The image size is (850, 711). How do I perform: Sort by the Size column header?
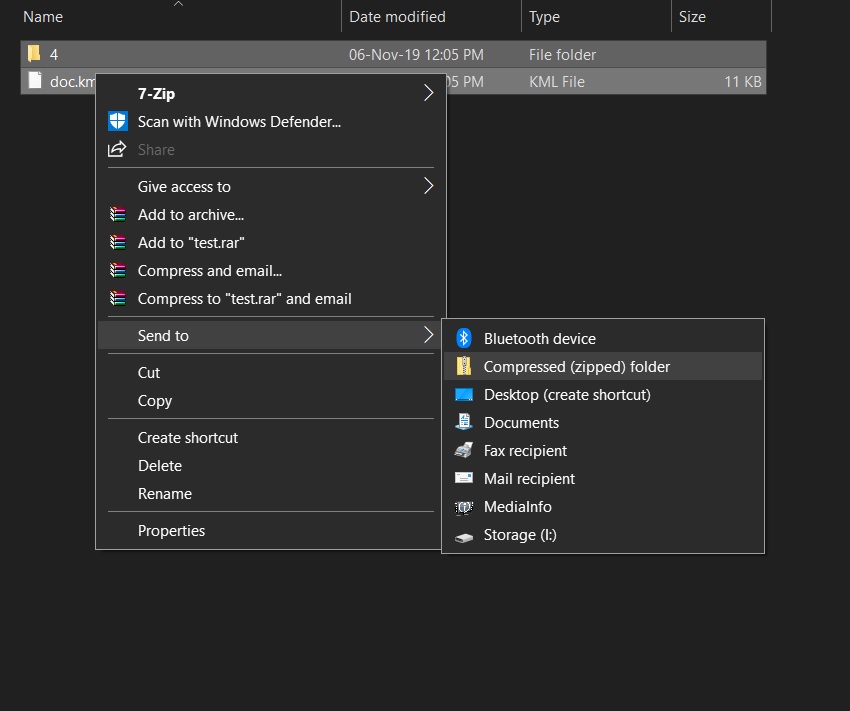click(x=692, y=17)
